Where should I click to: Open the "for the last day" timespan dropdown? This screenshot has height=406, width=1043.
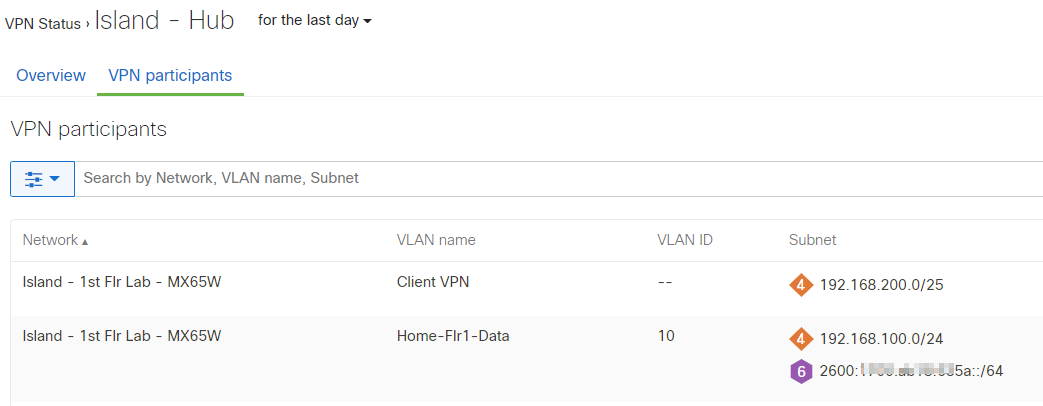314,21
